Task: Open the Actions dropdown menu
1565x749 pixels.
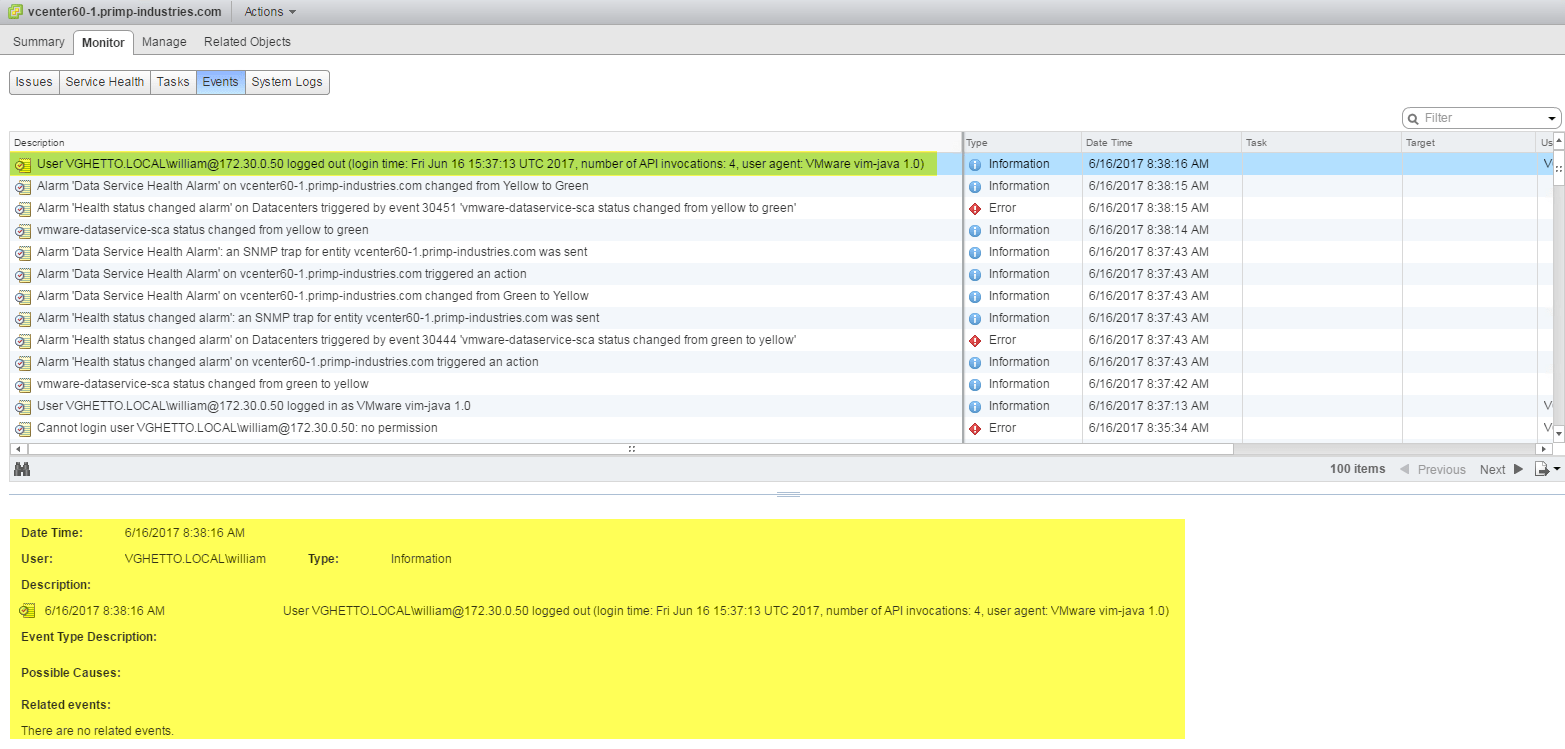Action: 270,12
